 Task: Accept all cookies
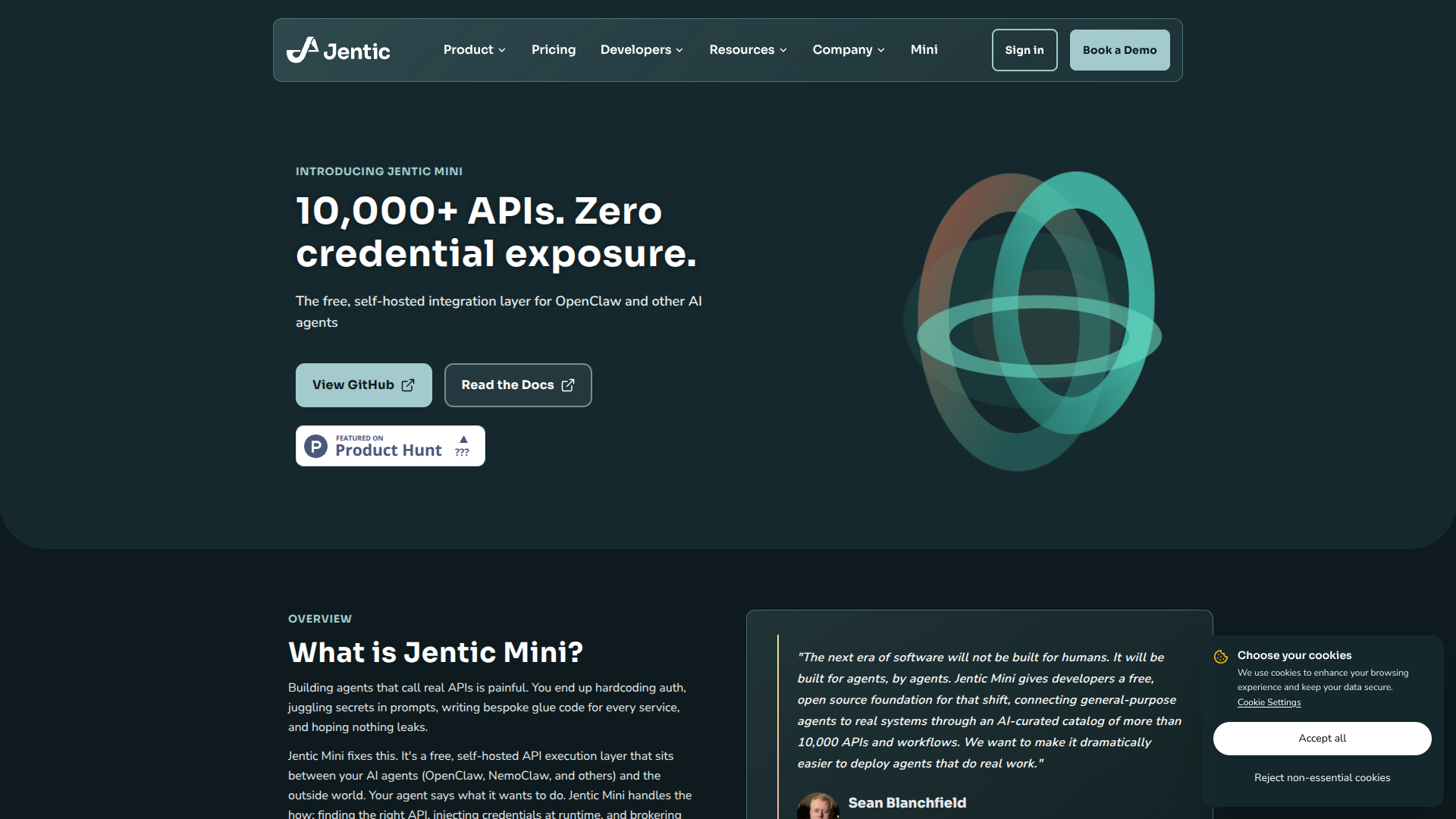coord(1322,738)
